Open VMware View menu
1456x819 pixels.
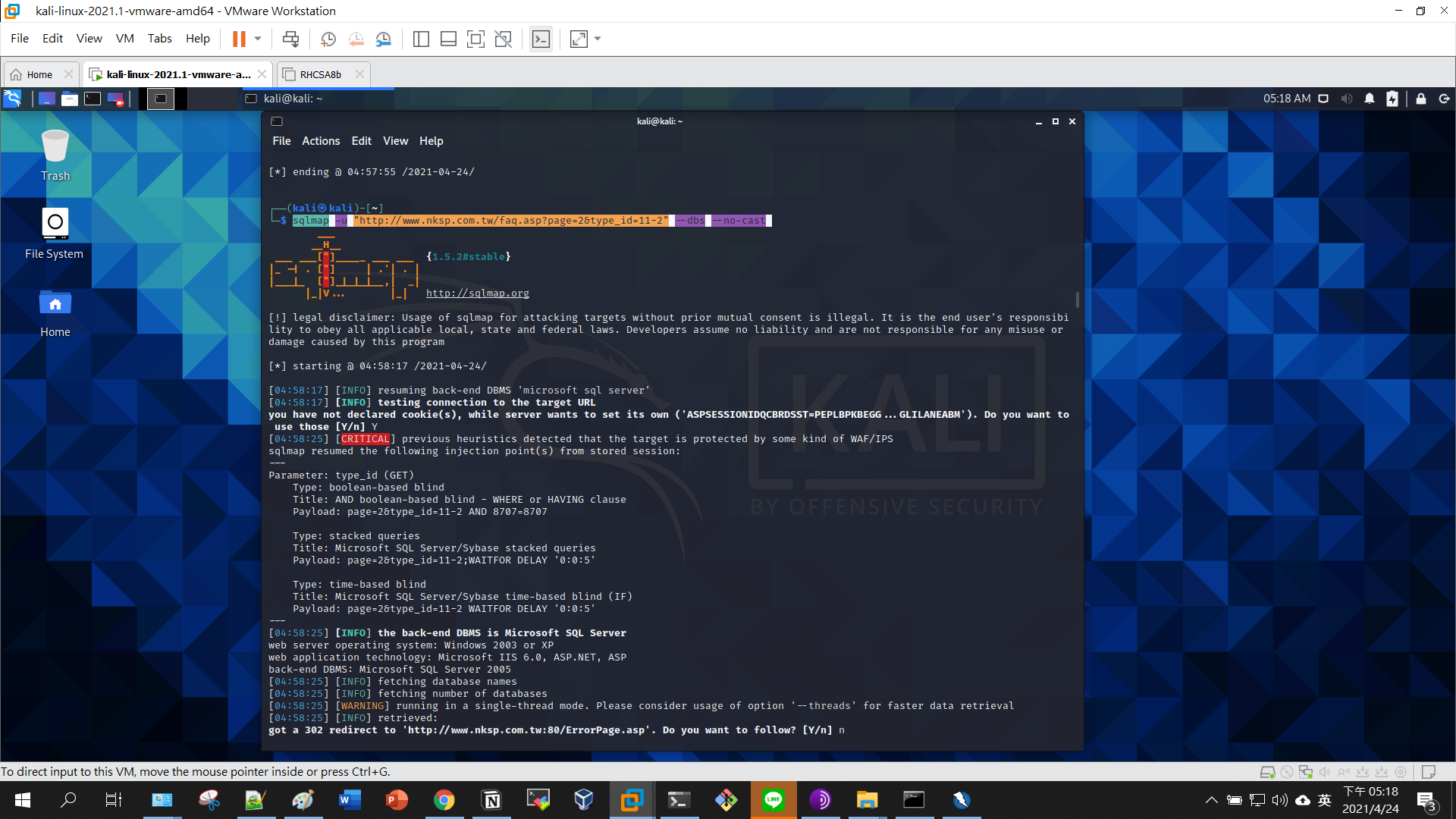[89, 39]
